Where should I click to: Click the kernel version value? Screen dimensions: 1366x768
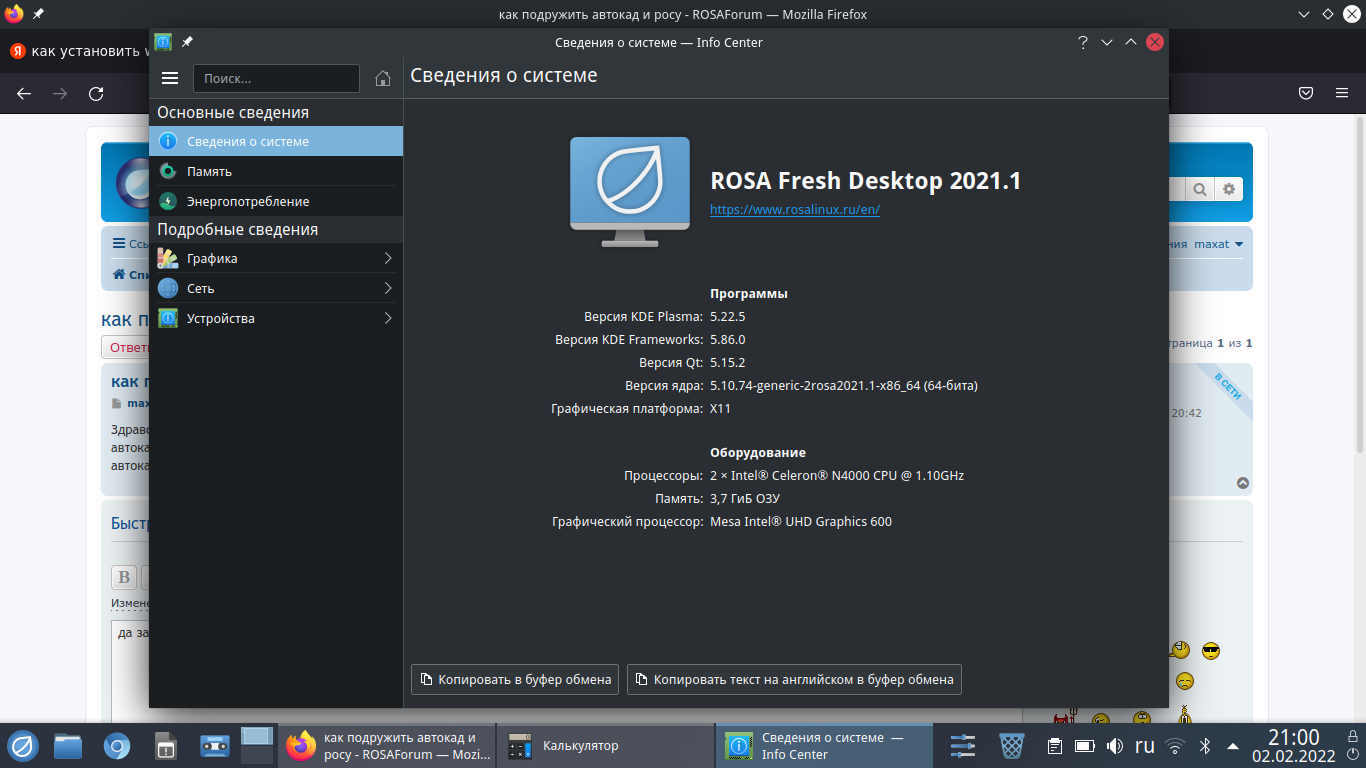pos(844,385)
